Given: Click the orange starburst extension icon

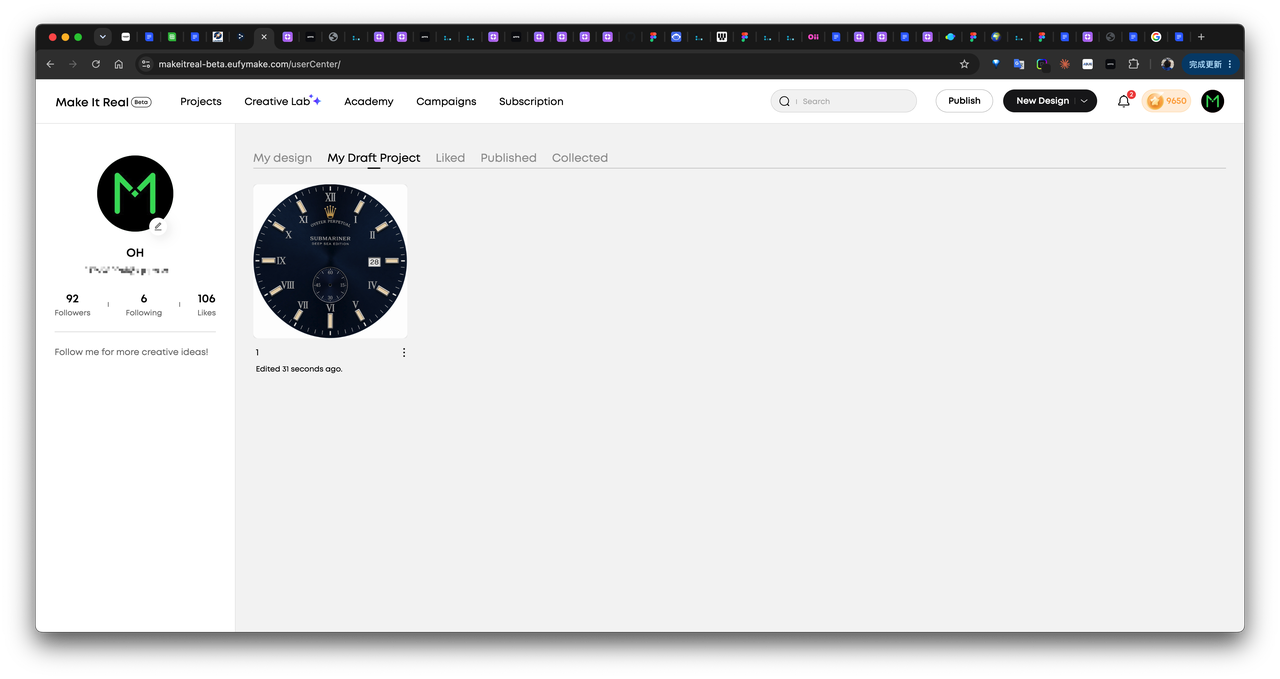Looking at the screenshot, I should coord(1065,64).
